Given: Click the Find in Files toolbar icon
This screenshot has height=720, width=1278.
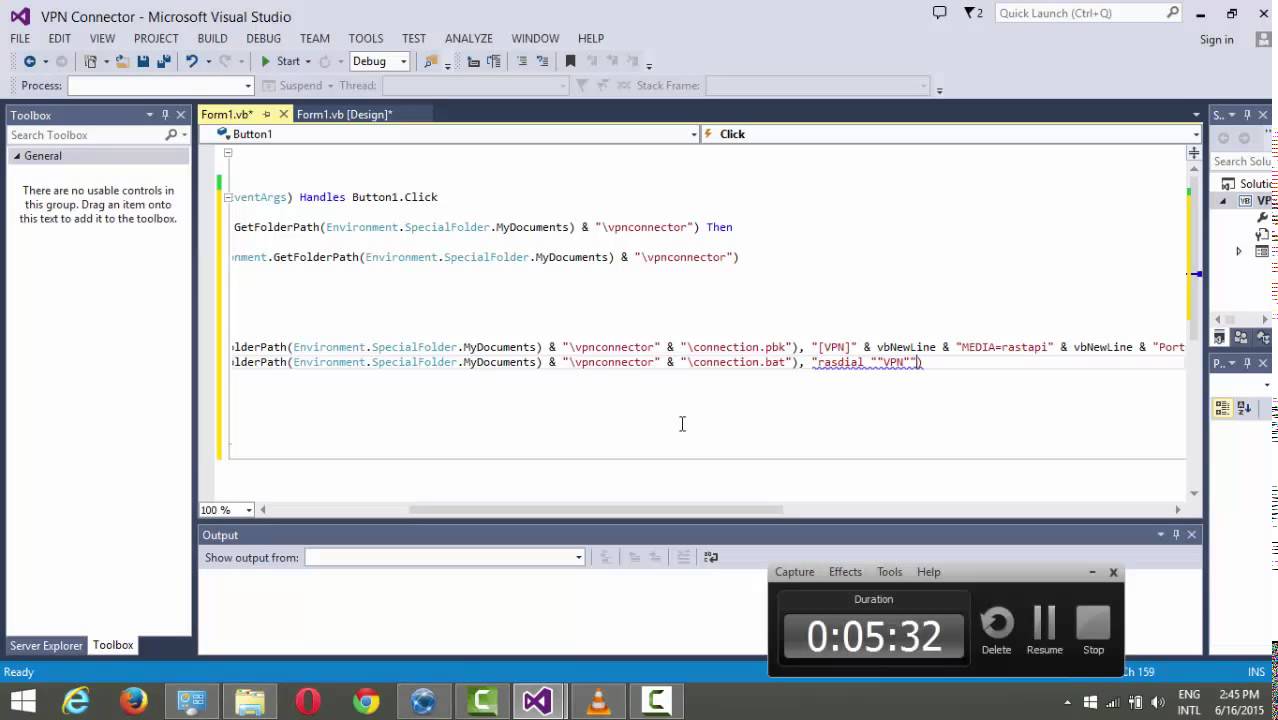Looking at the screenshot, I should click(x=431, y=62).
